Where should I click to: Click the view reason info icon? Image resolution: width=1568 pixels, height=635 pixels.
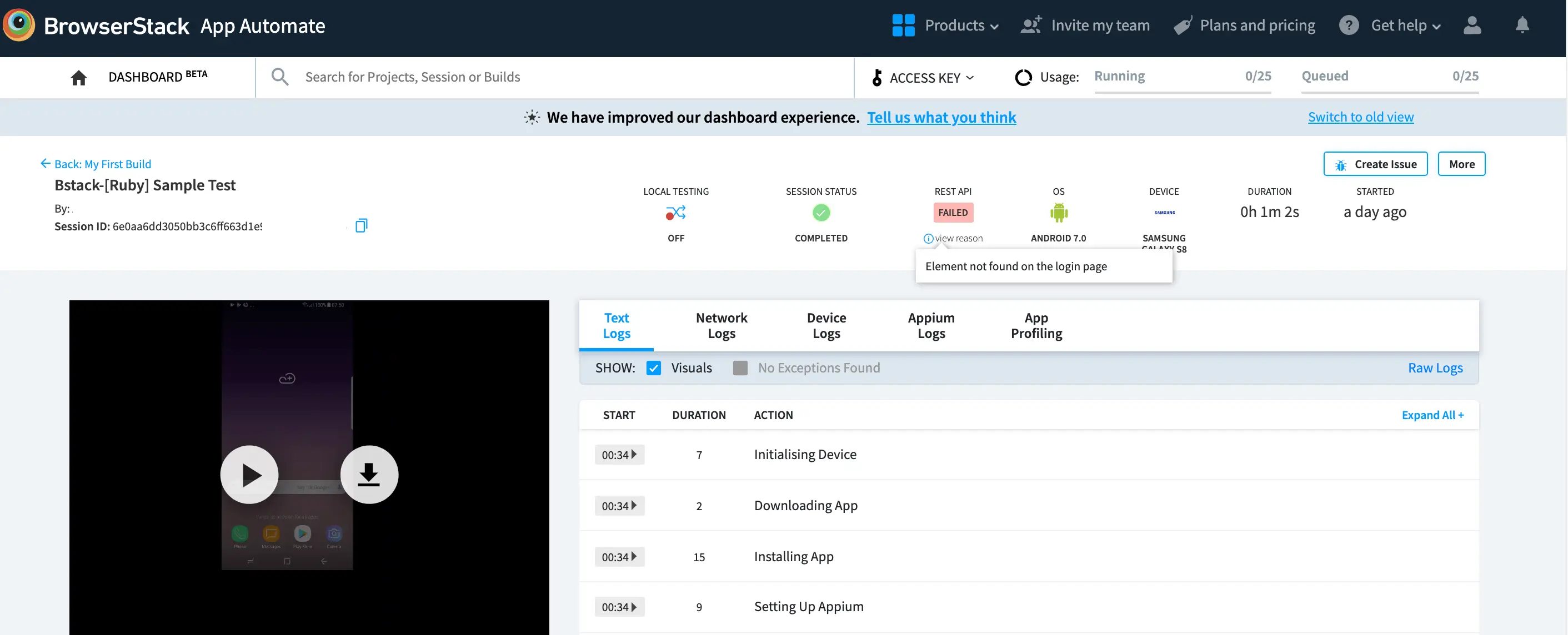(928, 239)
